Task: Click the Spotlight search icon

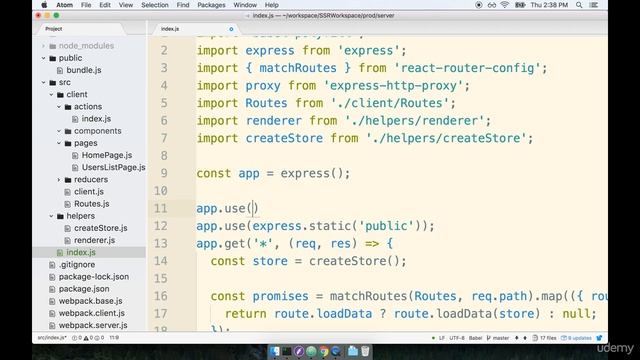Action: coord(579,5)
